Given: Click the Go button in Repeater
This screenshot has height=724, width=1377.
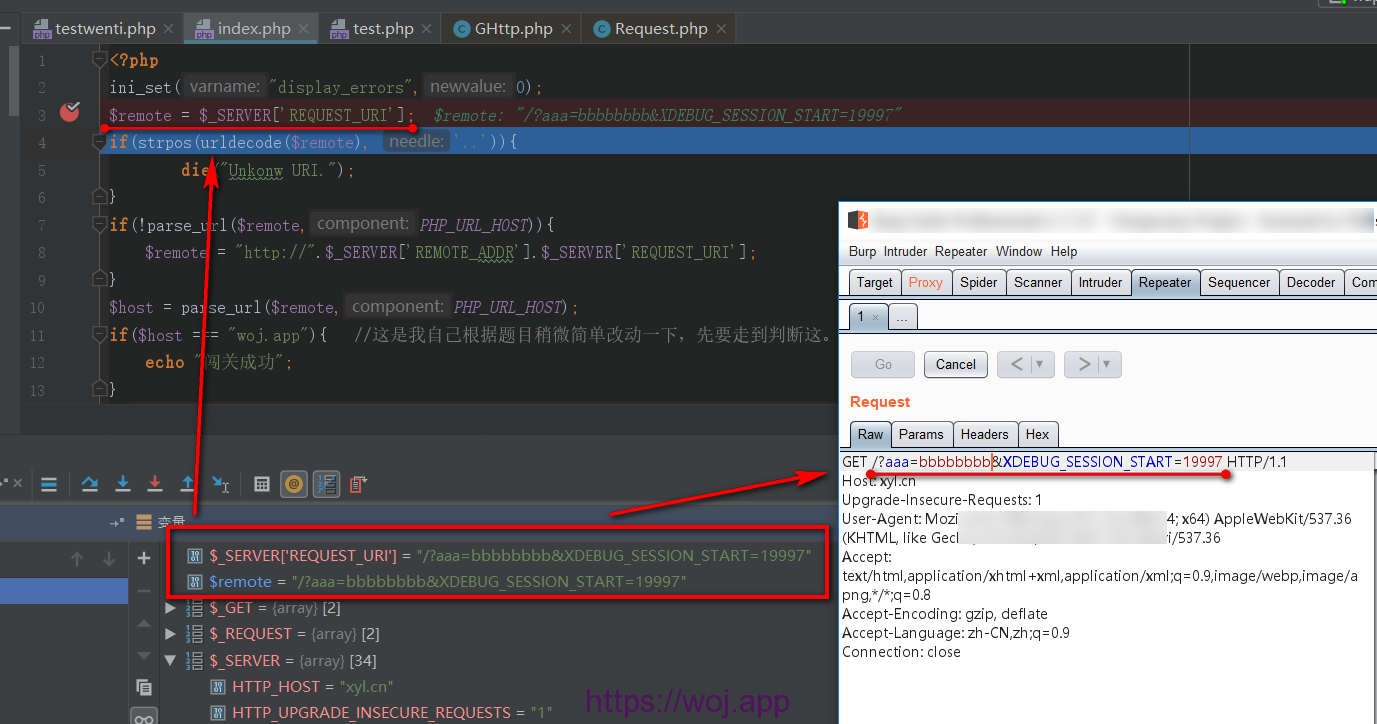Looking at the screenshot, I should tap(883, 365).
